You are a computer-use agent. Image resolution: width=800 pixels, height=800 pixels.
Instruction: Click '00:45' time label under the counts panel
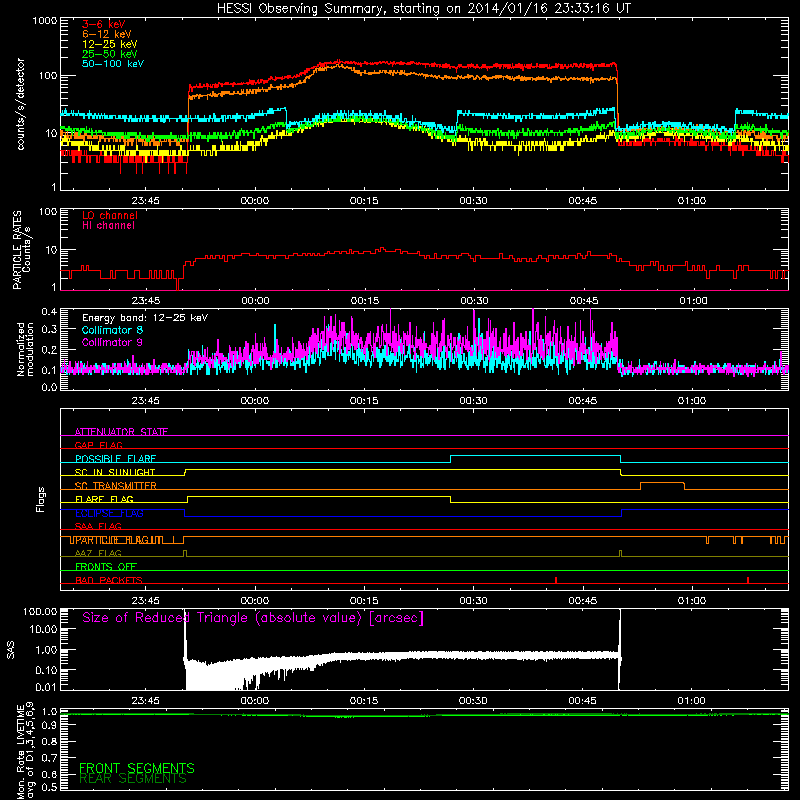(583, 201)
